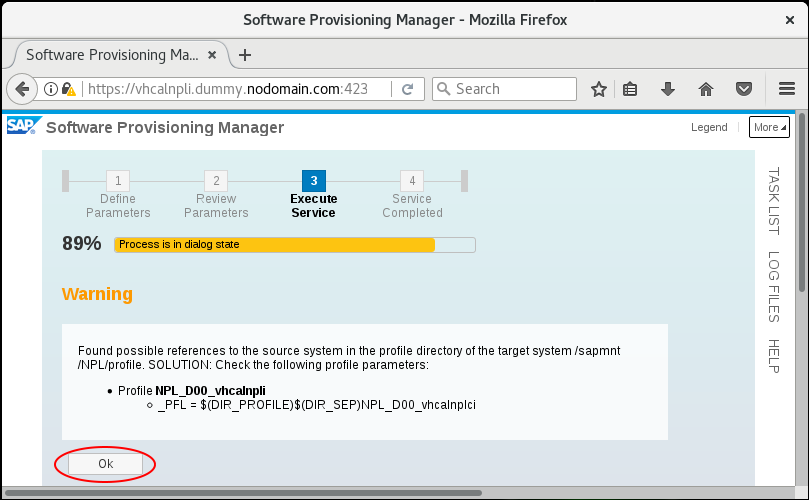Open the downloads arrow icon
Image resolution: width=809 pixels, height=500 pixels.
[x=668, y=89]
